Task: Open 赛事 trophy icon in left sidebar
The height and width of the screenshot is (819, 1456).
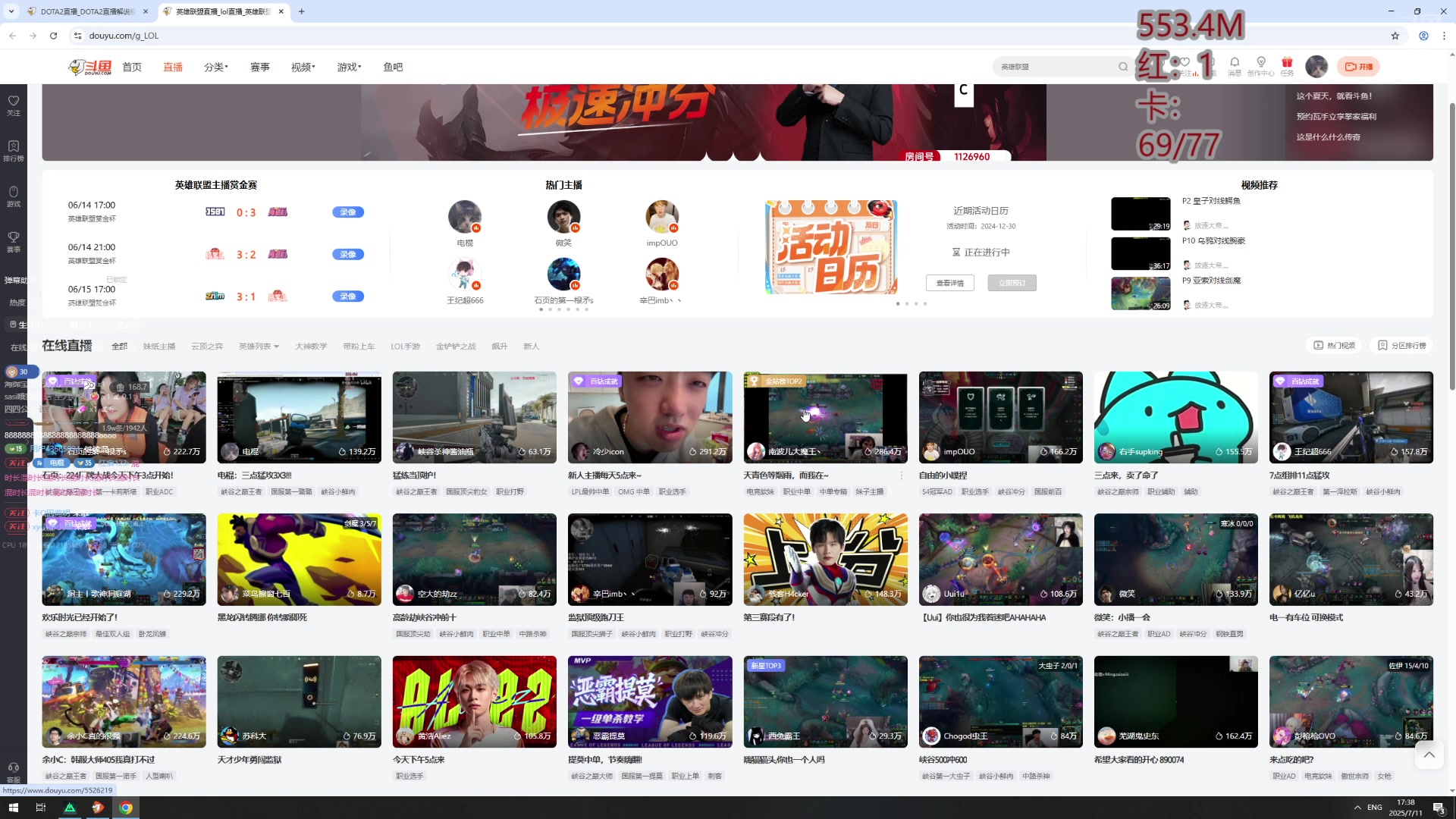Action: tap(14, 241)
